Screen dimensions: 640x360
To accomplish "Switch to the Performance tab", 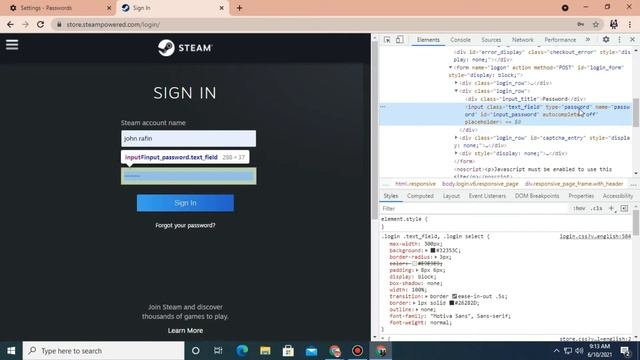I will pos(560,40).
